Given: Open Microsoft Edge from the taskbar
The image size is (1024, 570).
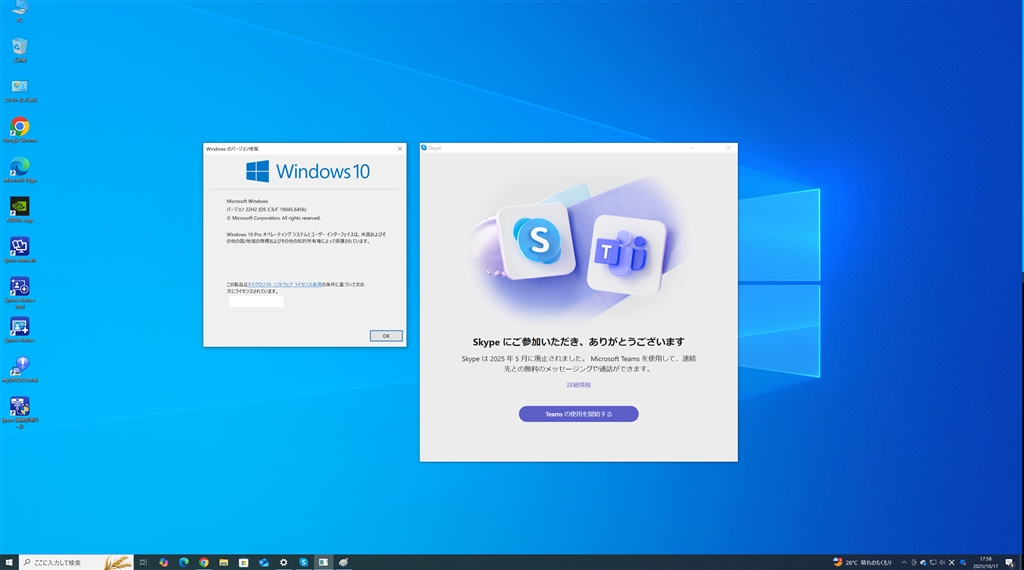Looking at the screenshot, I should pos(184,562).
